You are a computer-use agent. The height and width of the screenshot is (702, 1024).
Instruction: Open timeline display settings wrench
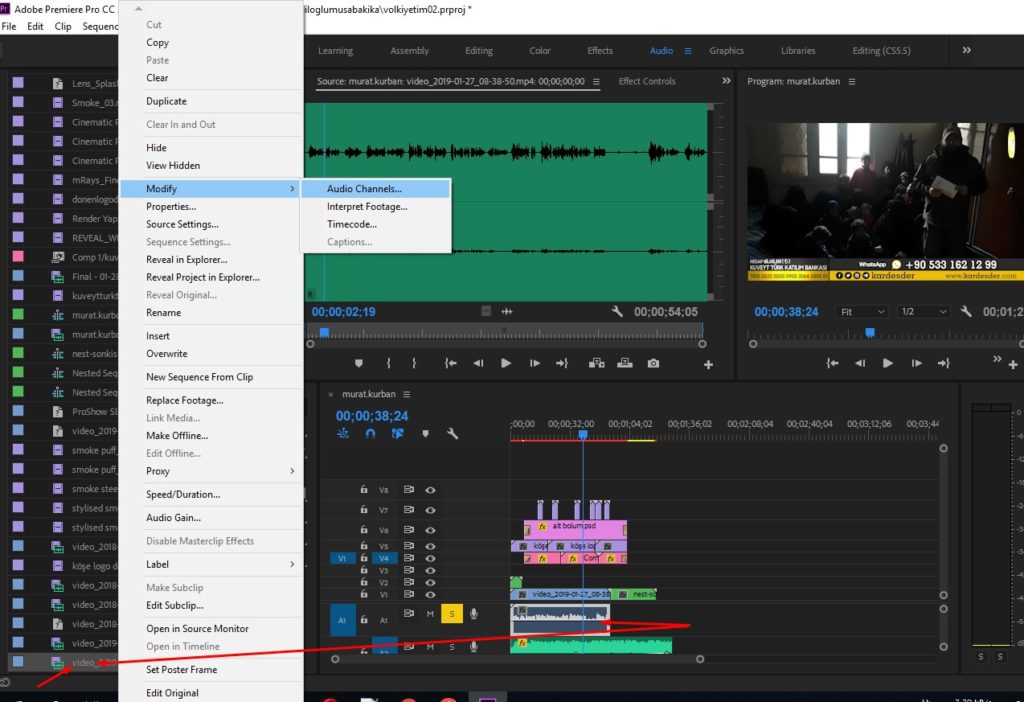tap(452, 434)
